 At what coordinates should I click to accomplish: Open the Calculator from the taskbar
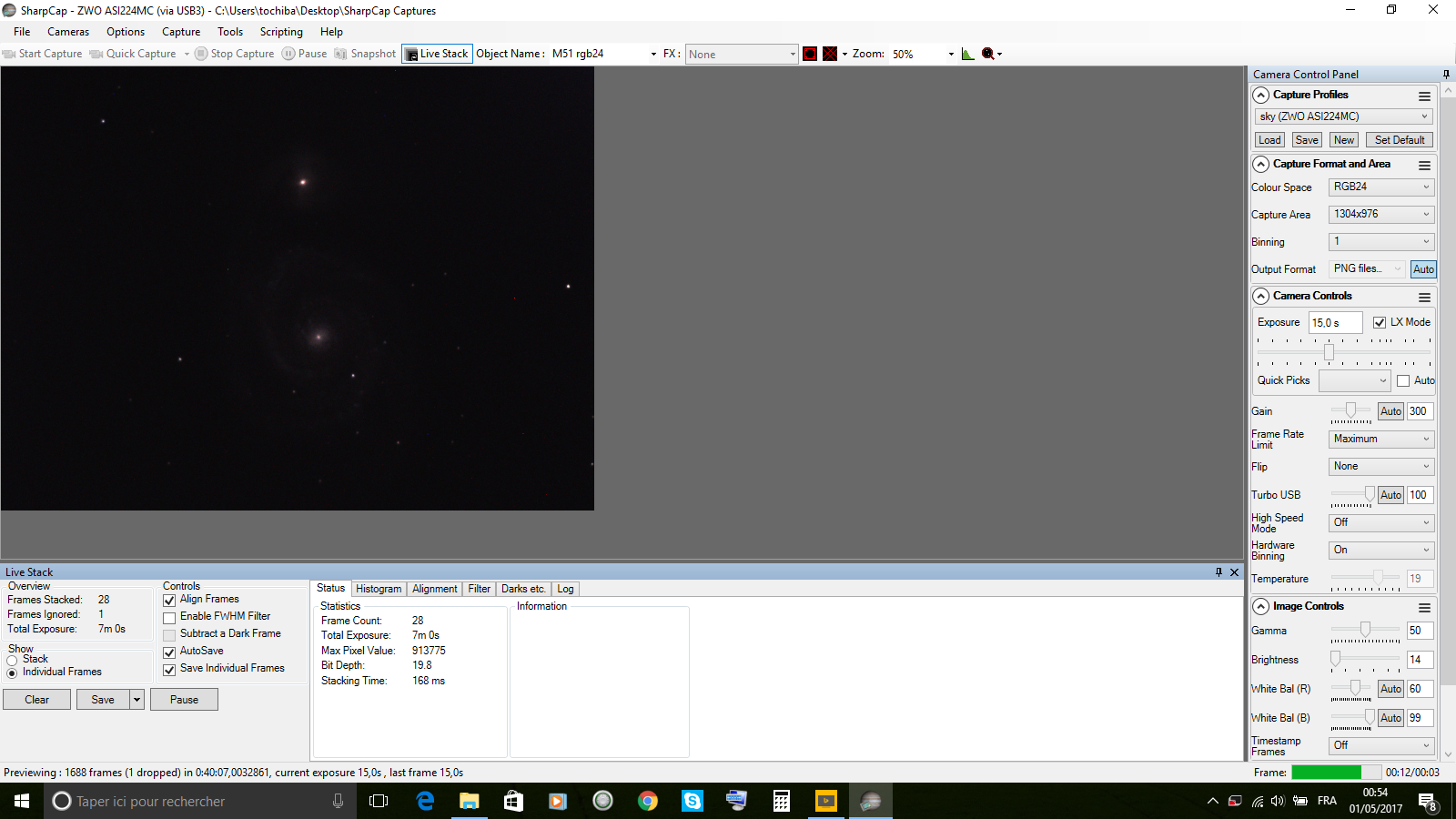pos(782,801)
